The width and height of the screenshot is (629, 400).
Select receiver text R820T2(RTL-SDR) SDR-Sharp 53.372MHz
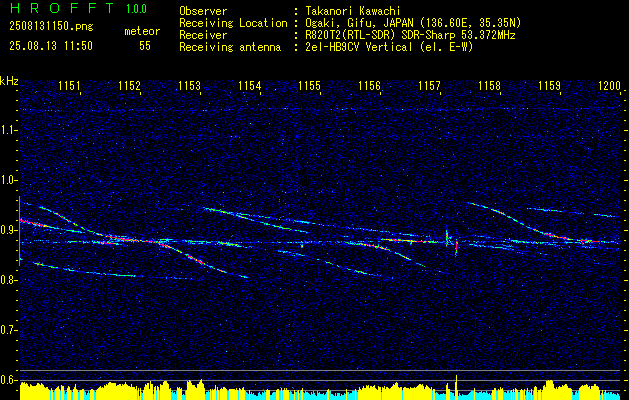[410, 35]
